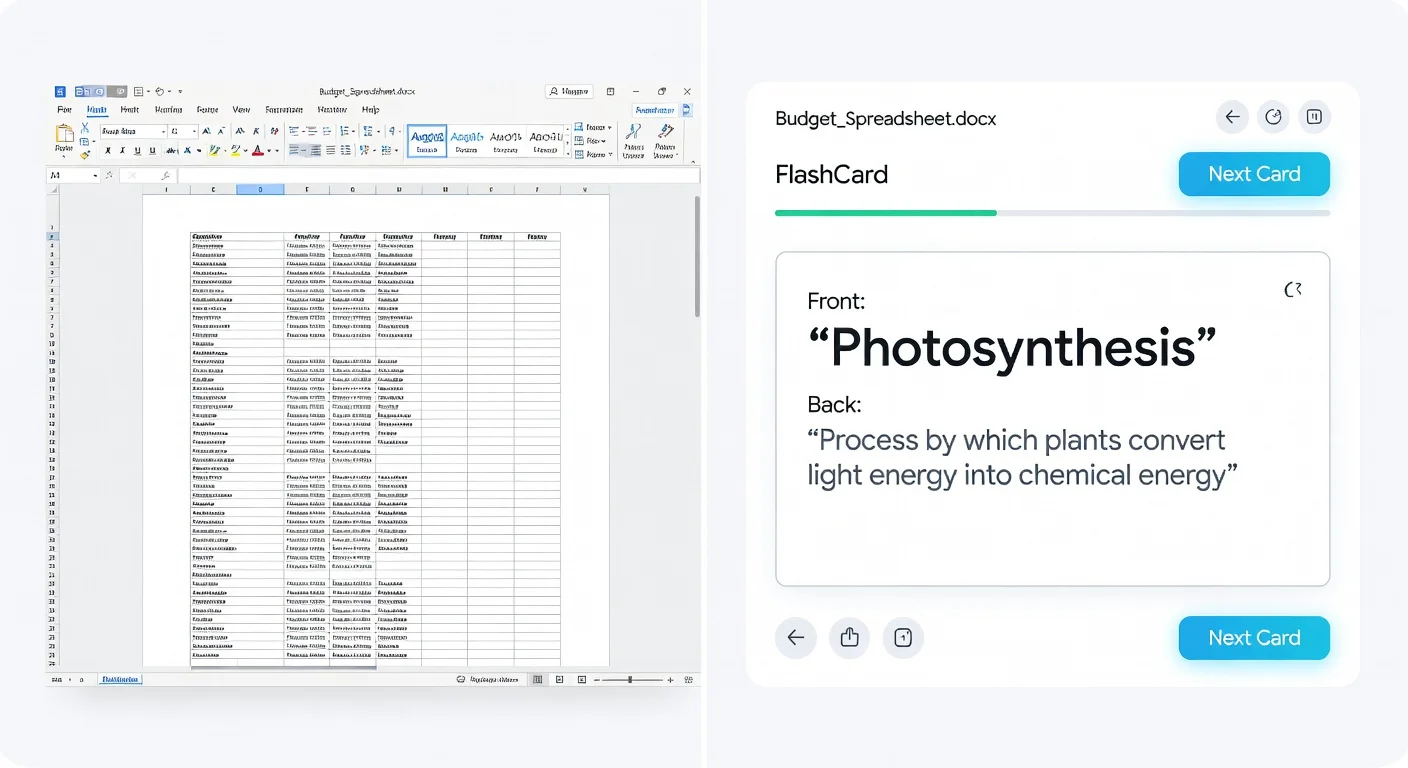The image size is (1408, 768).
Task: Click the thumbs up button below the flashcard
Action: pyautogui.click(x=849, y=637)
